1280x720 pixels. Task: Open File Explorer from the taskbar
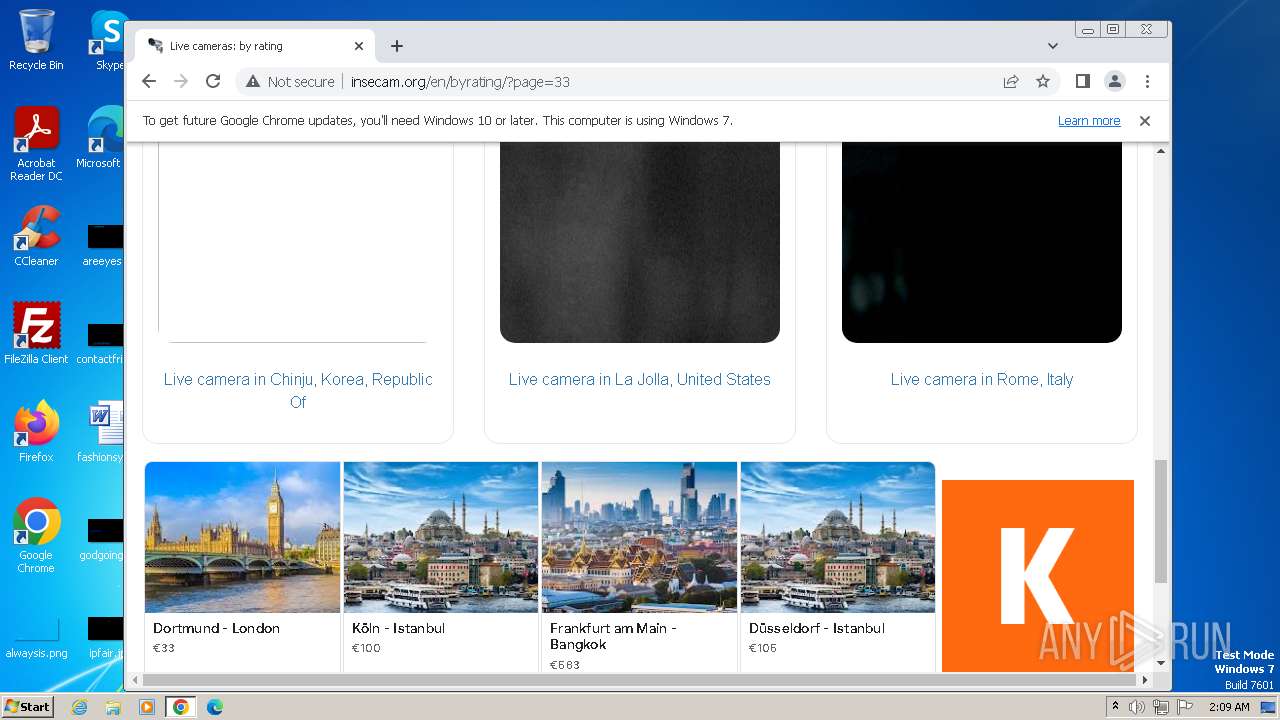coord(113,707)
